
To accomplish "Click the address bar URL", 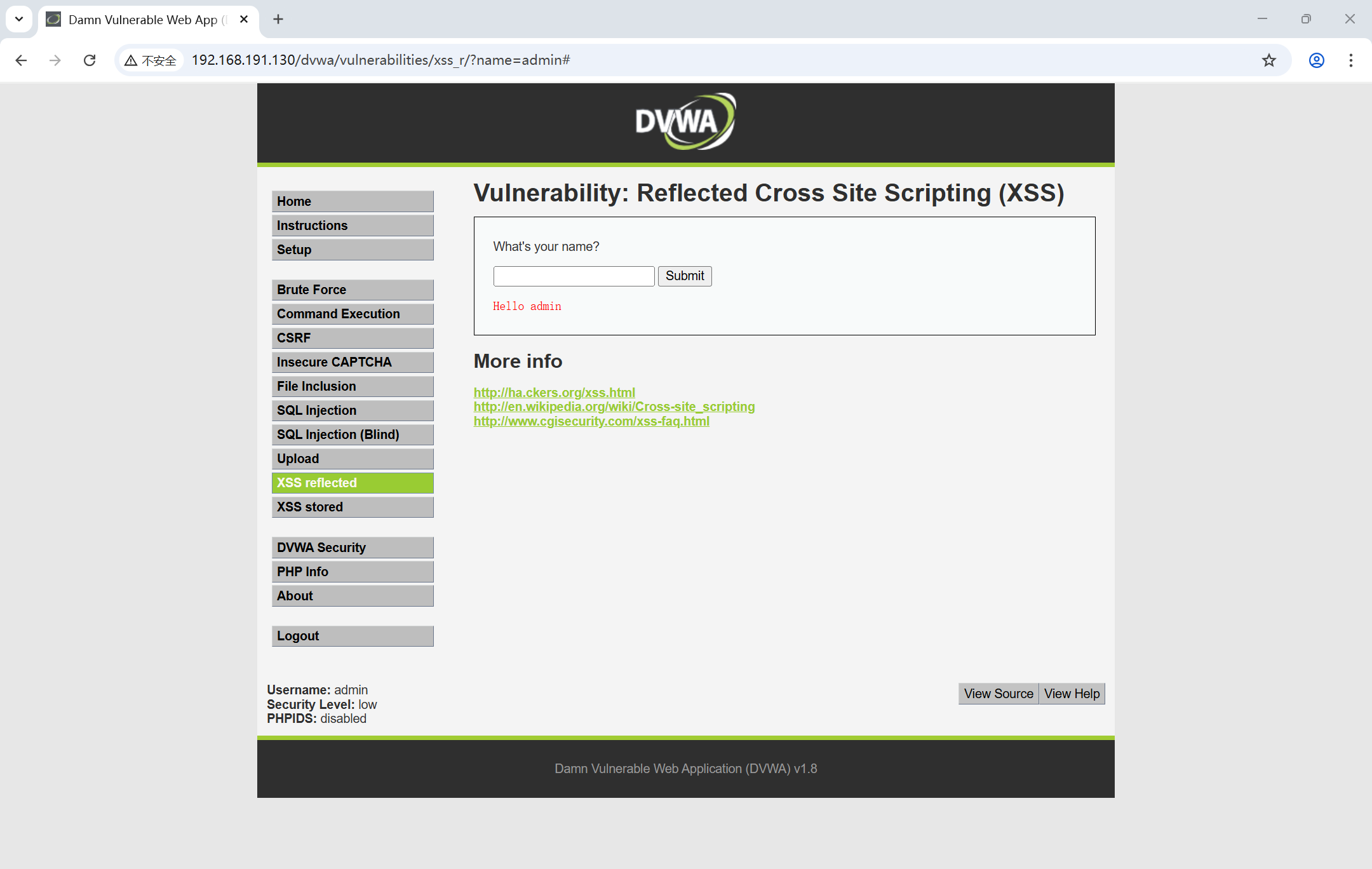I will click(381, 60).
